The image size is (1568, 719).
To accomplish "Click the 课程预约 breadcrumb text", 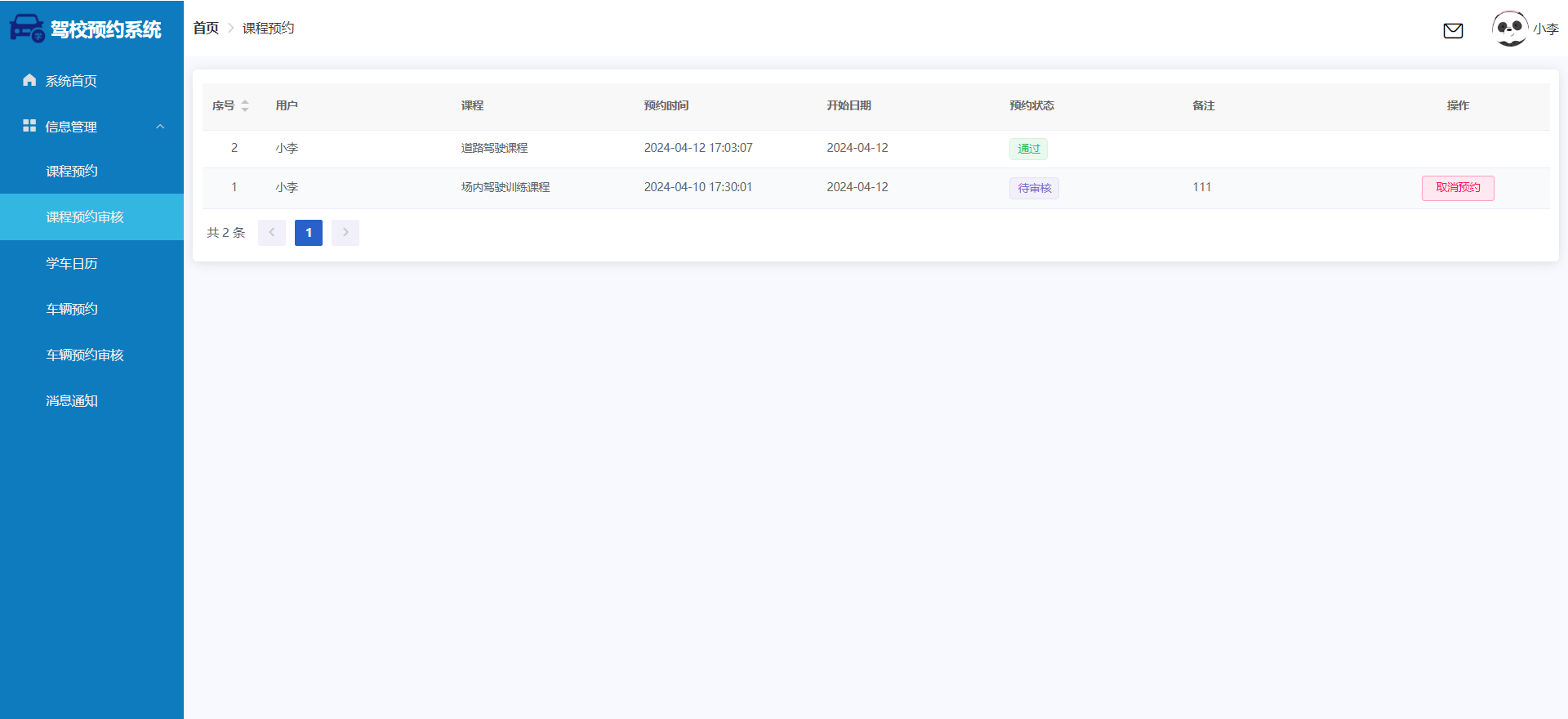I will click(x=268, y=29).
